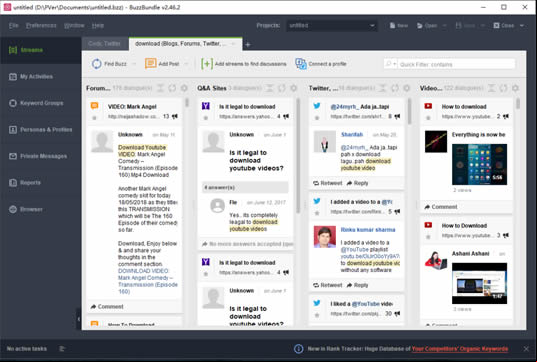Add streams to find discussions
537x362 pixels.
244,64
